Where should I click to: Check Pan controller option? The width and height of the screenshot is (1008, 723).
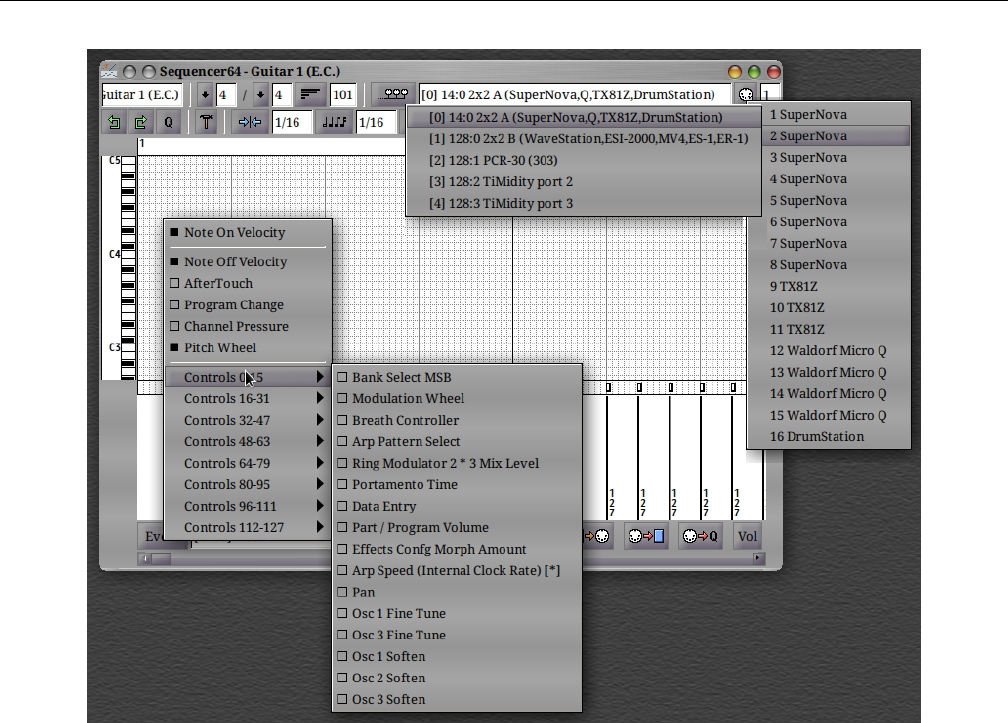point(342,593)
